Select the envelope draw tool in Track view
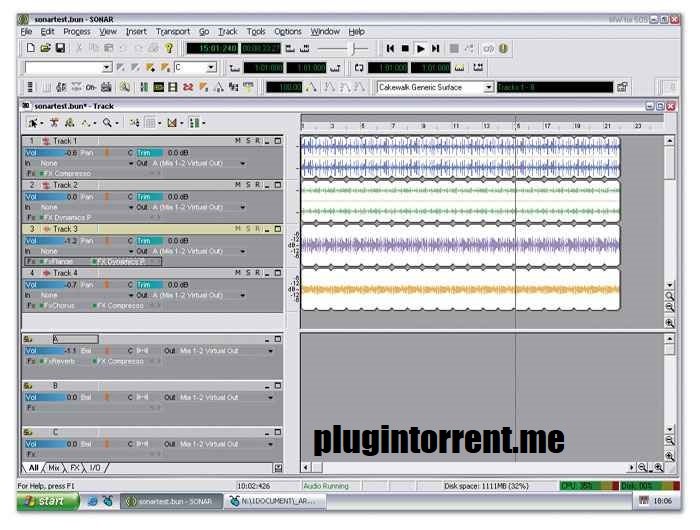The image size is (700, 530). coord(85,123)
